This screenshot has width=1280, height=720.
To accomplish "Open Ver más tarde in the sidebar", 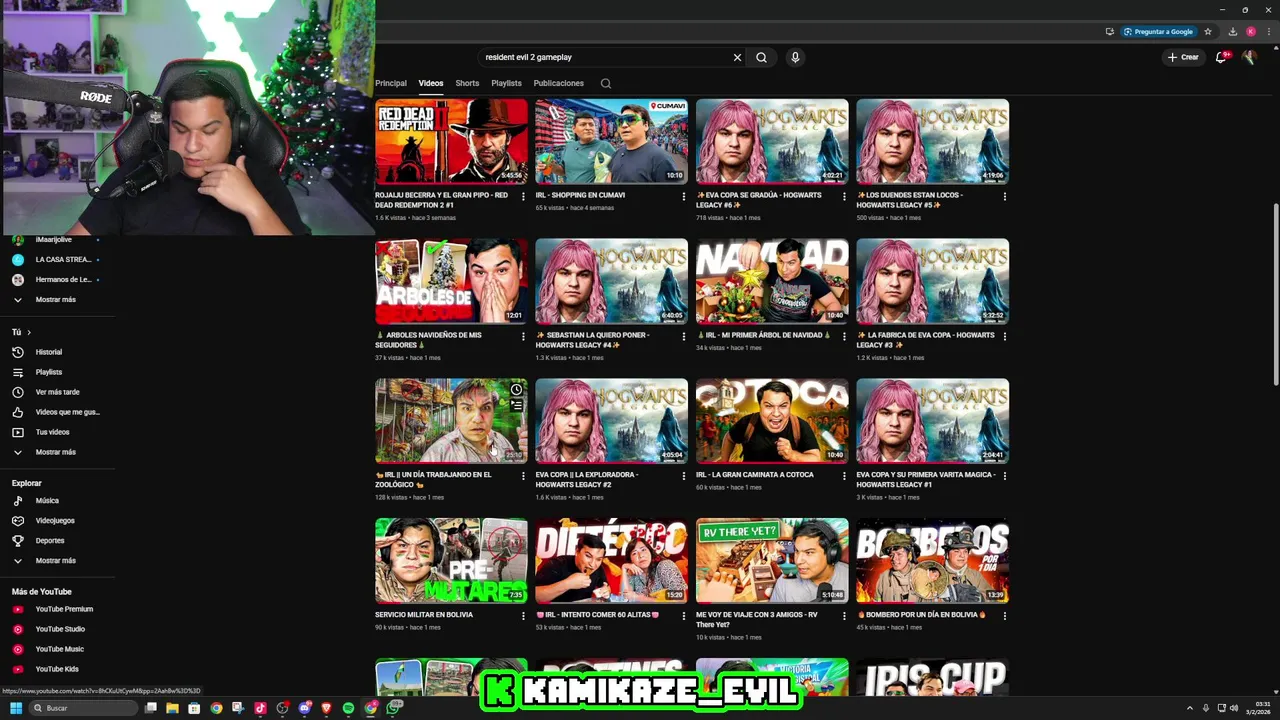I will (57, 392).
